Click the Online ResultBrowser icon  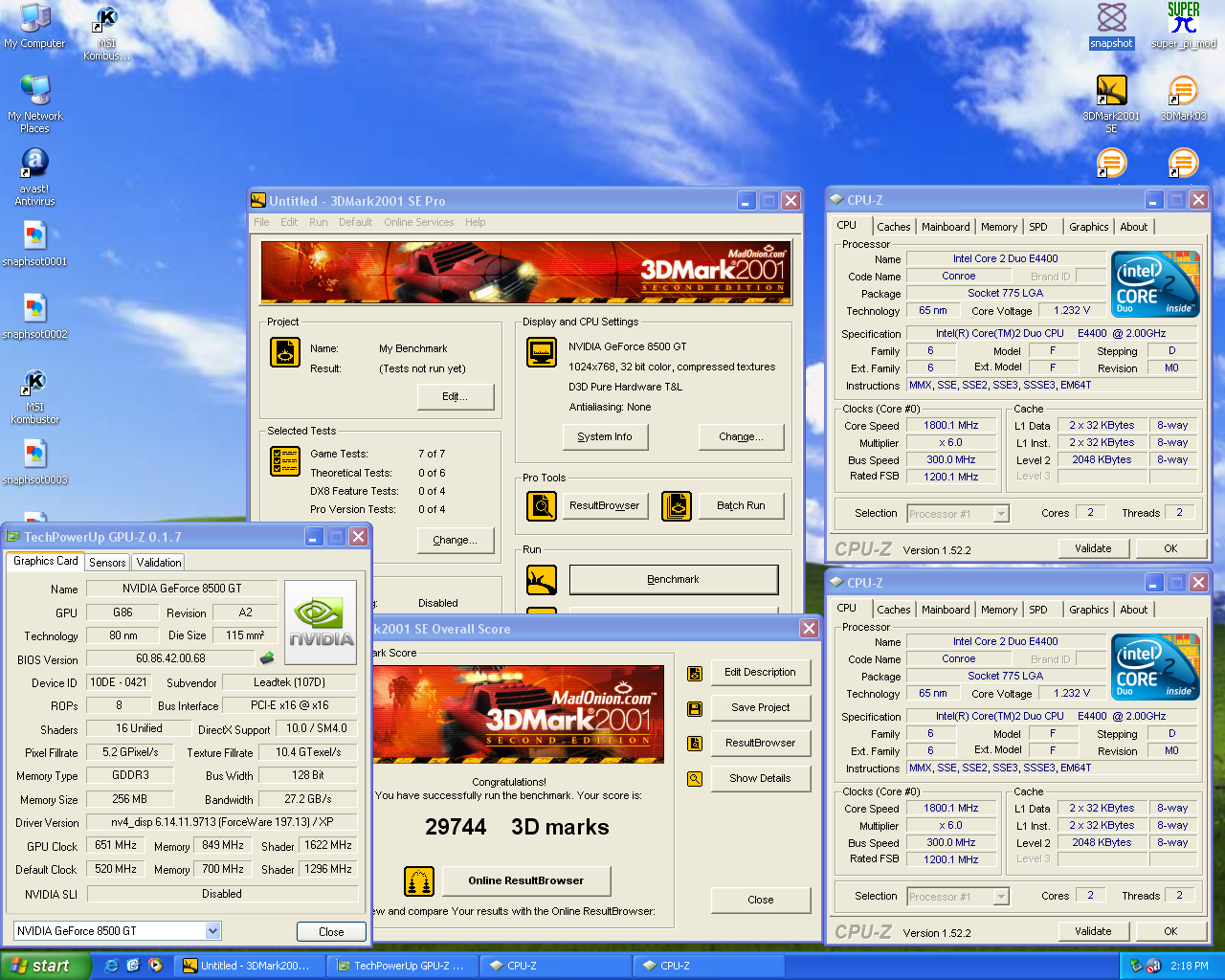pyautogui.click(x=419, y=880)
